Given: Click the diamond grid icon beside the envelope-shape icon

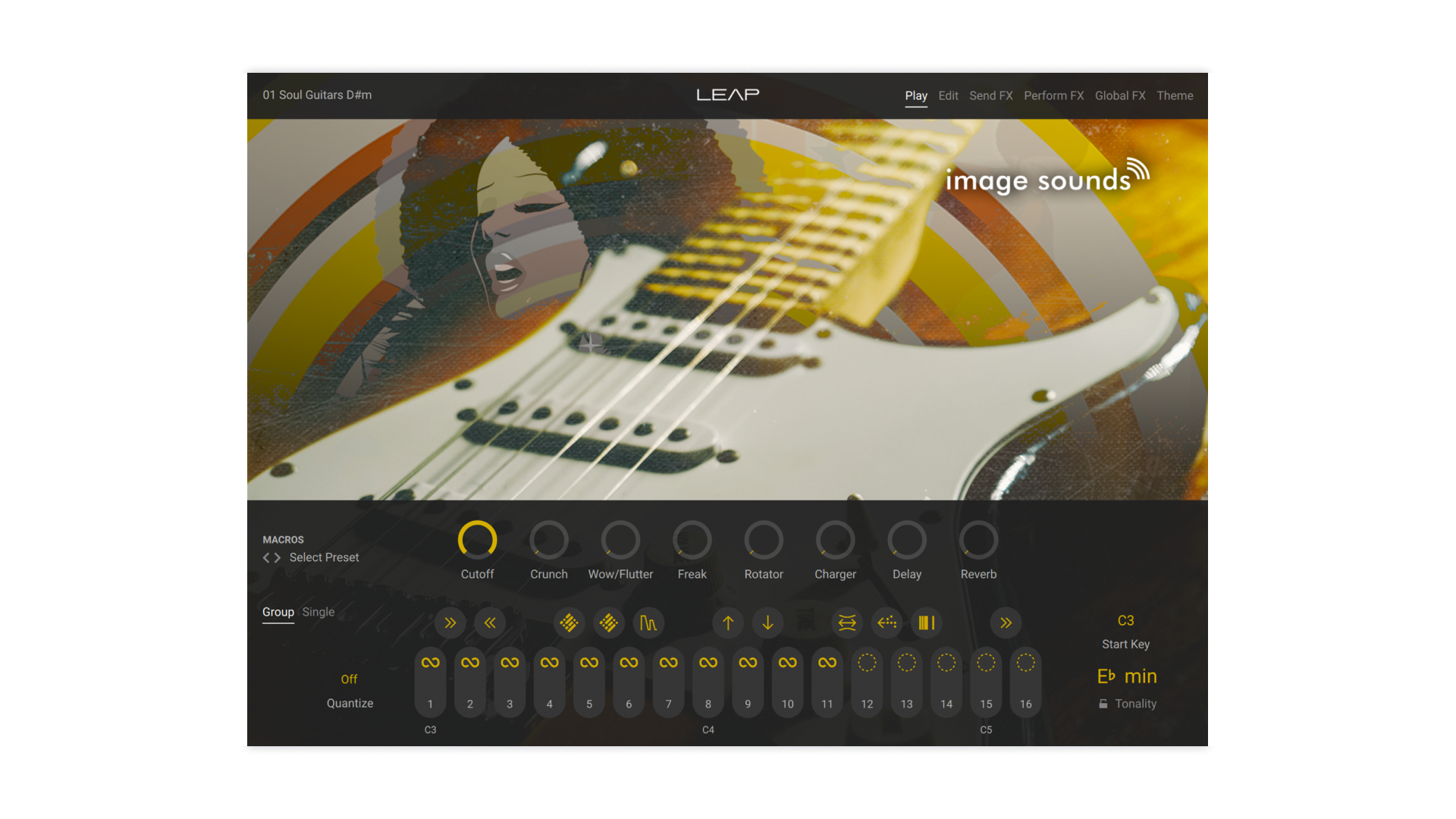Looking at the screenshot, I should click(x=608, y=623).
